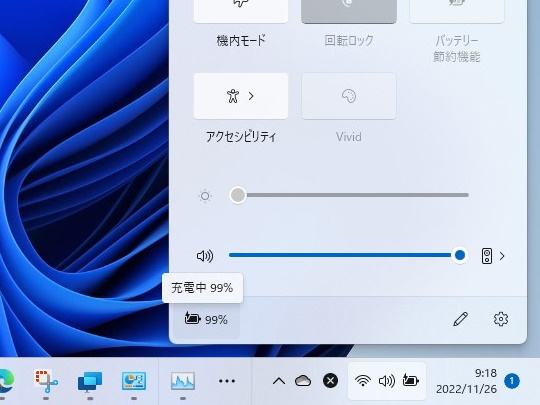Open Microsoft Edge from the taskbar
This screenshot has width=540, height=405.
pos(6,381)
